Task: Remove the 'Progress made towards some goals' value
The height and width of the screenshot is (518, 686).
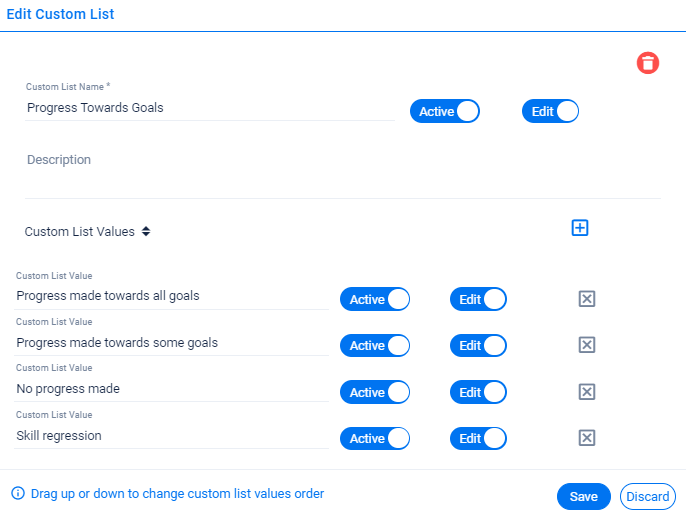Action: tap(587, 345)
